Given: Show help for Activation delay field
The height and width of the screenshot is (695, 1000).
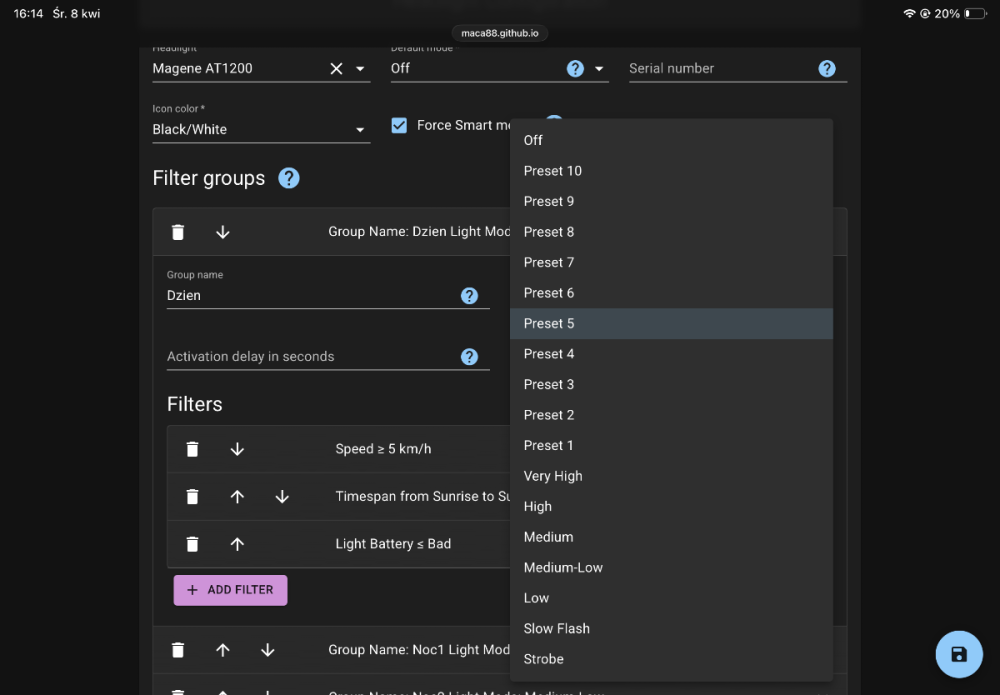Looking at the screenshot, I should tap(469, 357).
